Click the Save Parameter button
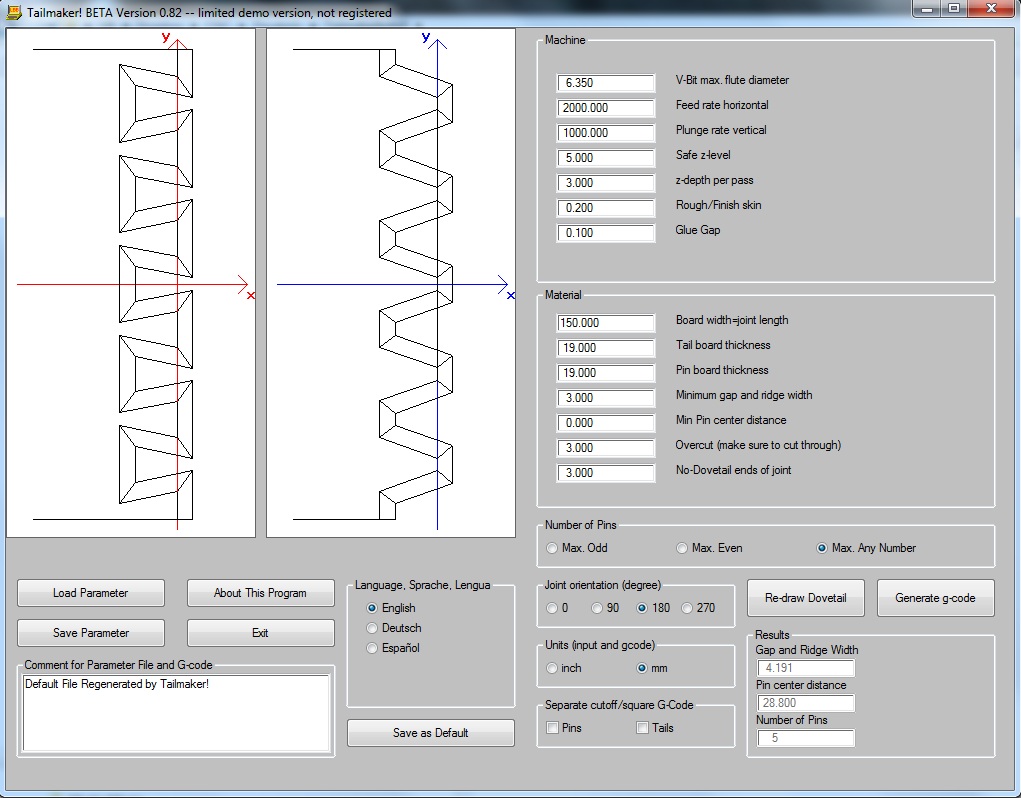 coord(91,633)
